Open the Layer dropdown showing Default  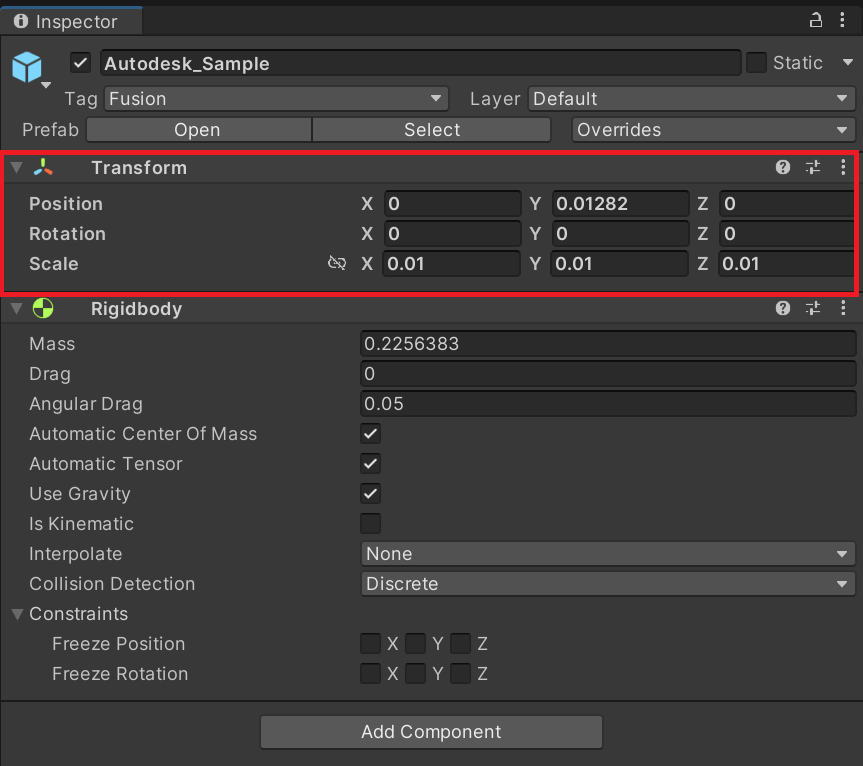point(692,99)
